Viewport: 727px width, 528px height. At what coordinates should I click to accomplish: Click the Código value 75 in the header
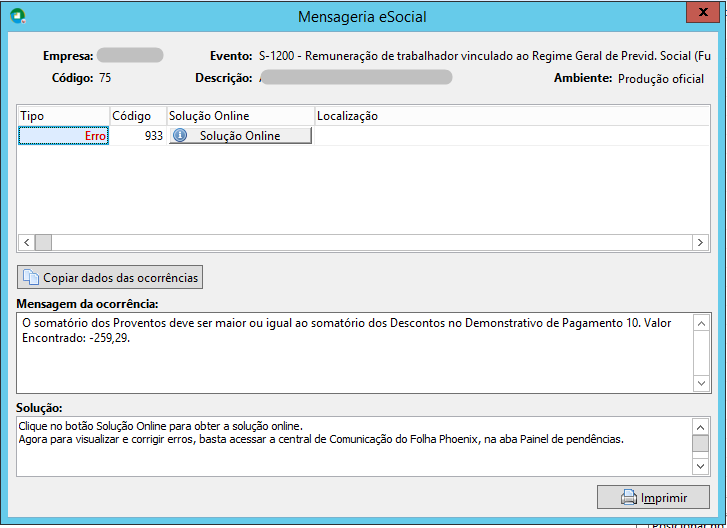105,78
